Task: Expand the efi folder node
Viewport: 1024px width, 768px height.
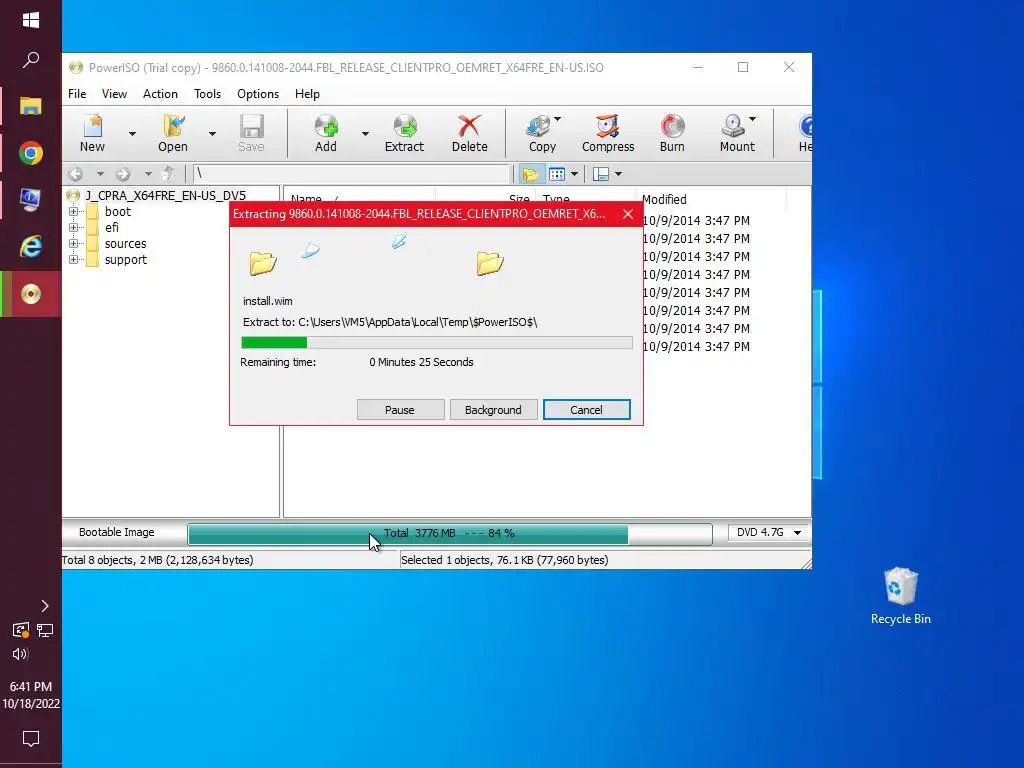Action: coord(73,227)
